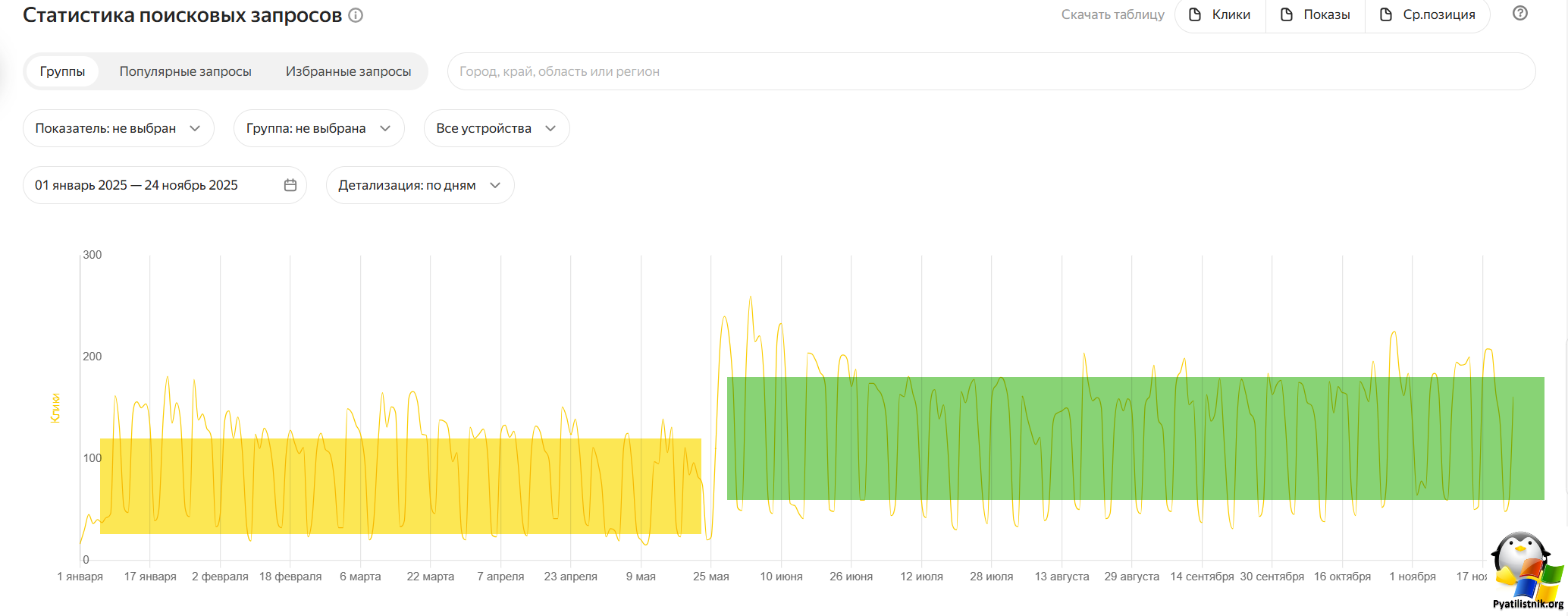Click the info icon beside the statistics title
Screen dimensions: 1568x616
coord(356,15)
